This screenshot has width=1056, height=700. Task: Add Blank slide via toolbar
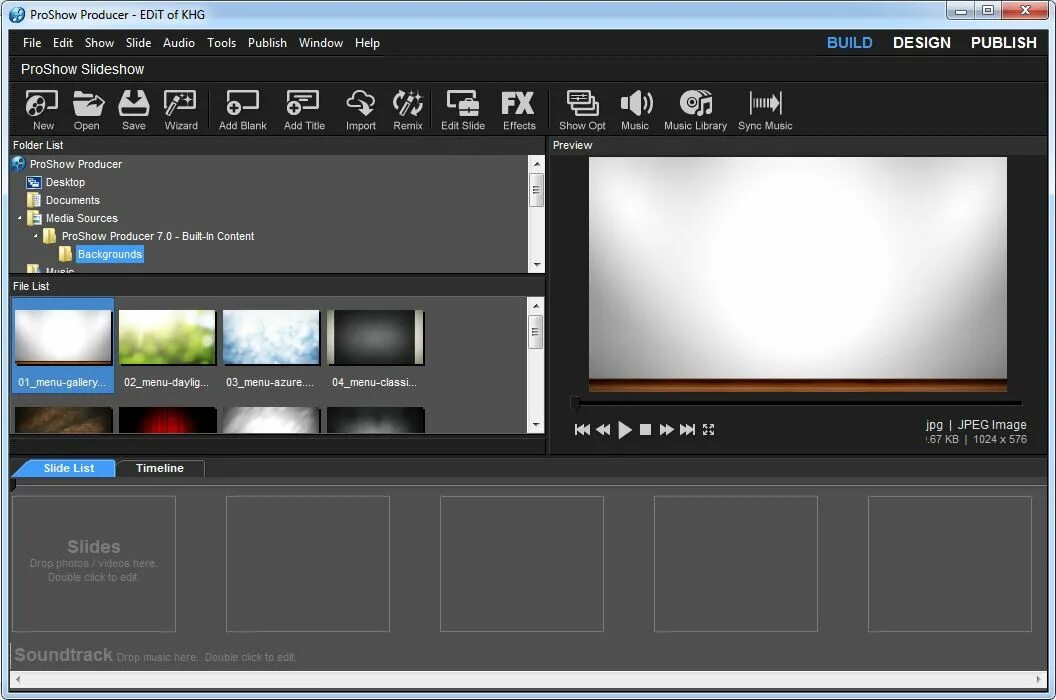coord(242,110)
